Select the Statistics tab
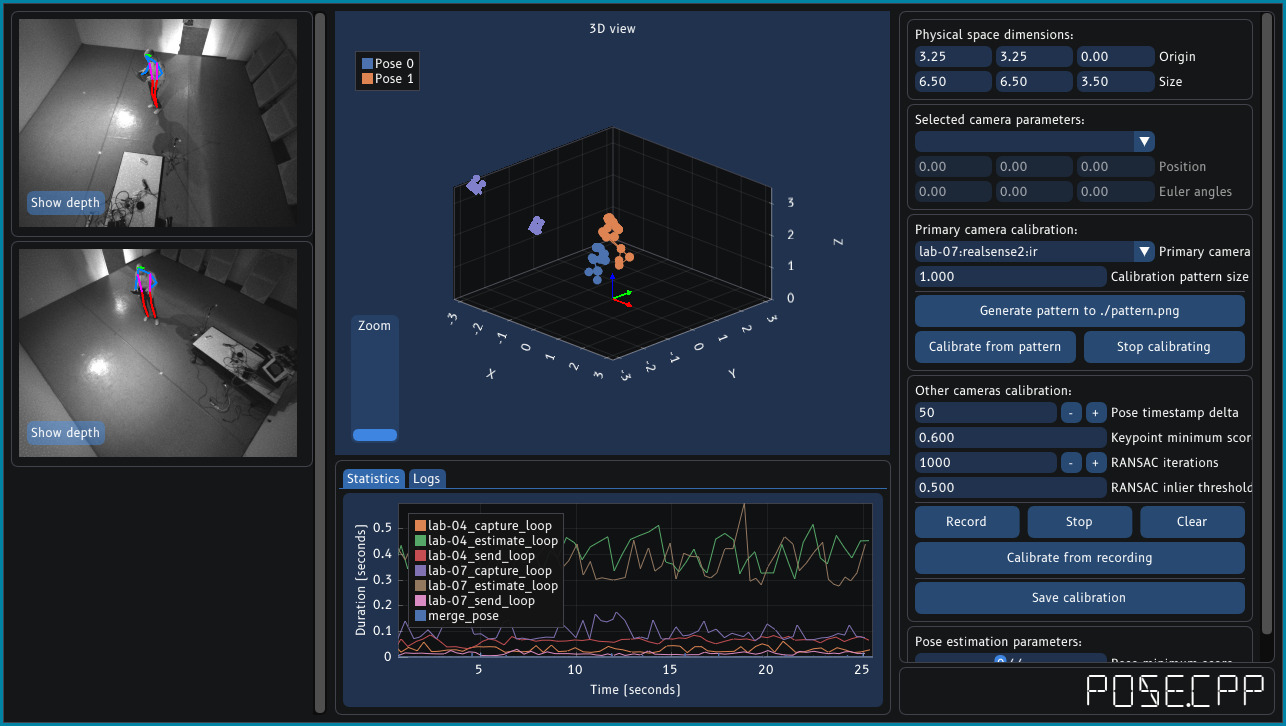 tap(373, 478)
